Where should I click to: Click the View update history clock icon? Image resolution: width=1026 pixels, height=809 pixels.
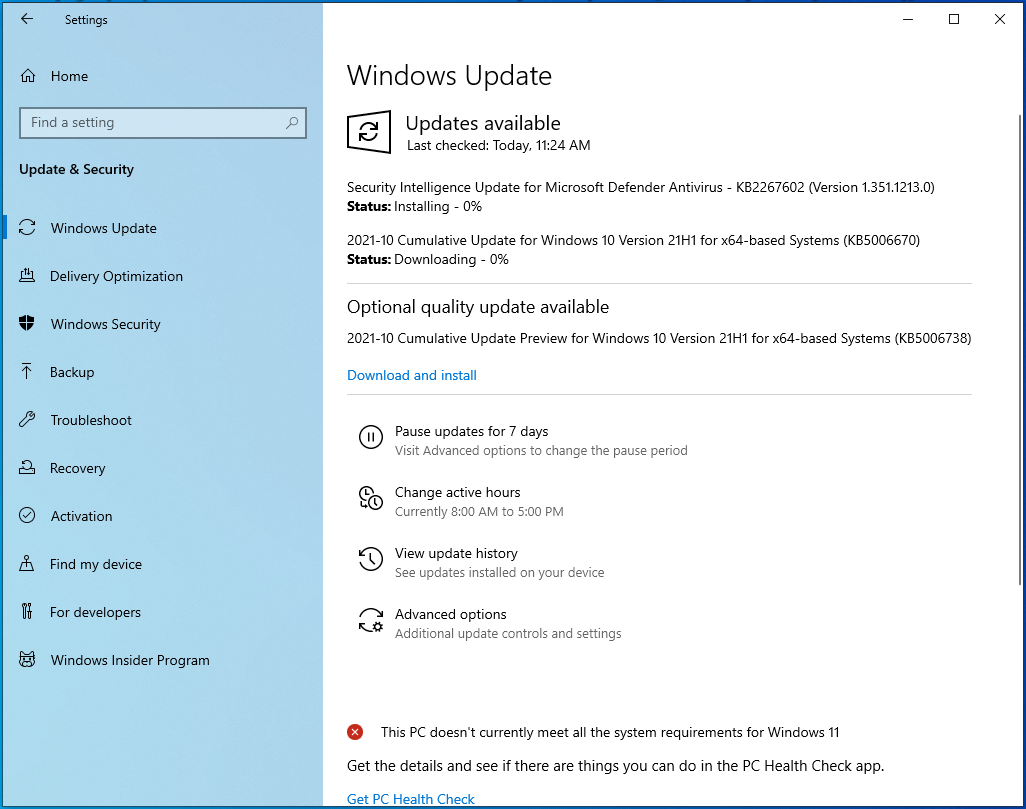[371, 559]
